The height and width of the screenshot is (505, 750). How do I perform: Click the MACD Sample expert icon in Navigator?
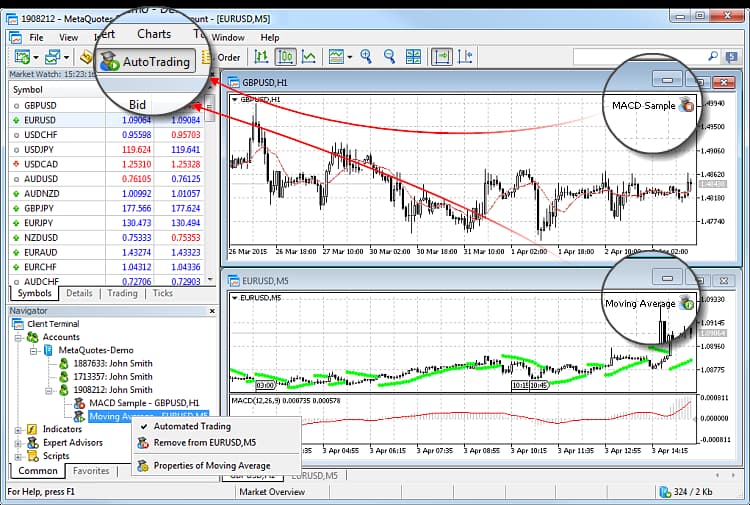tap(79, 402)
